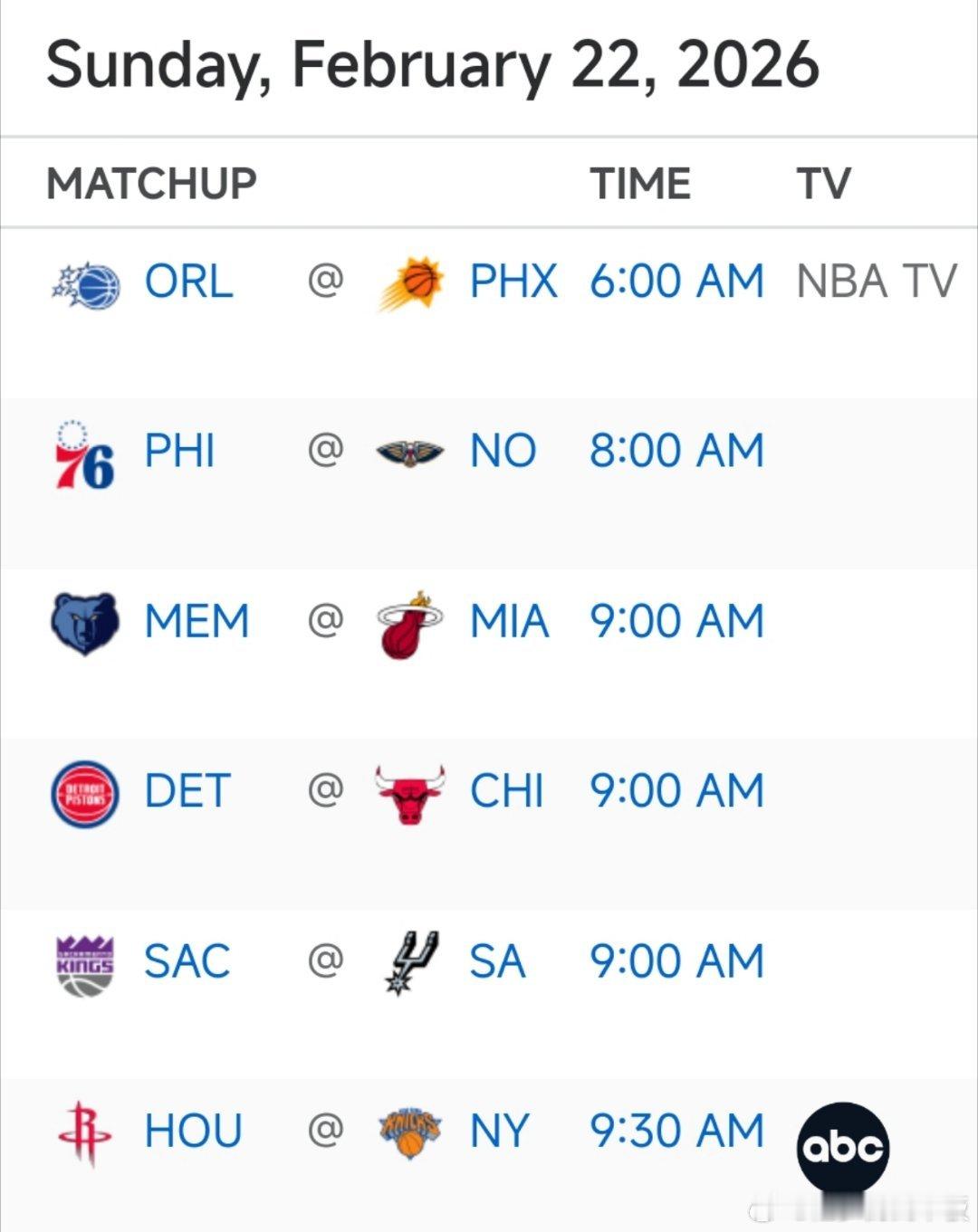The image size is (978, 1232).
Task: Open the New York Knicks logo
Action: pyautogui.click(x=410, y=1133)
